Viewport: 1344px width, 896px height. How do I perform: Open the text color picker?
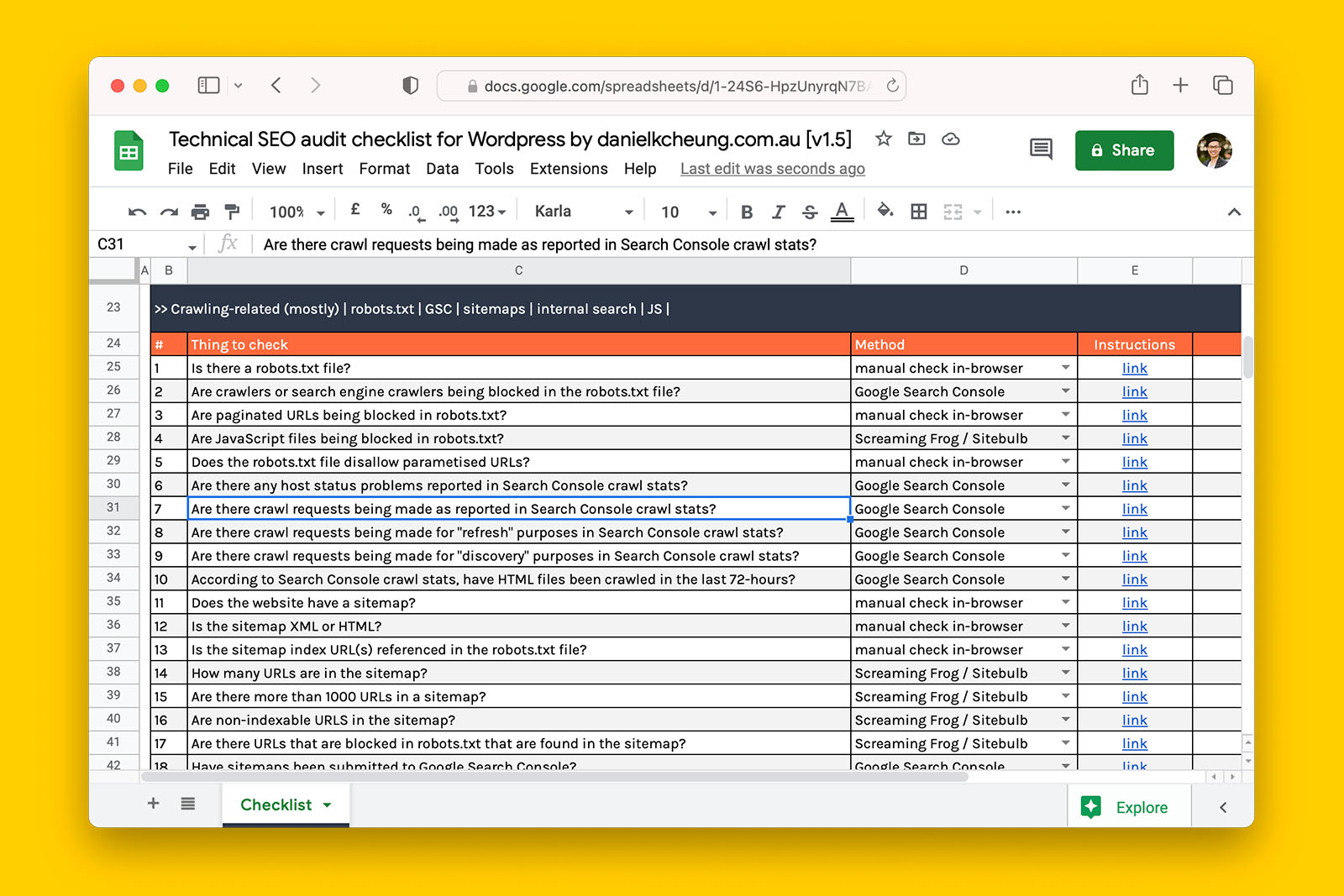(843, 212)
